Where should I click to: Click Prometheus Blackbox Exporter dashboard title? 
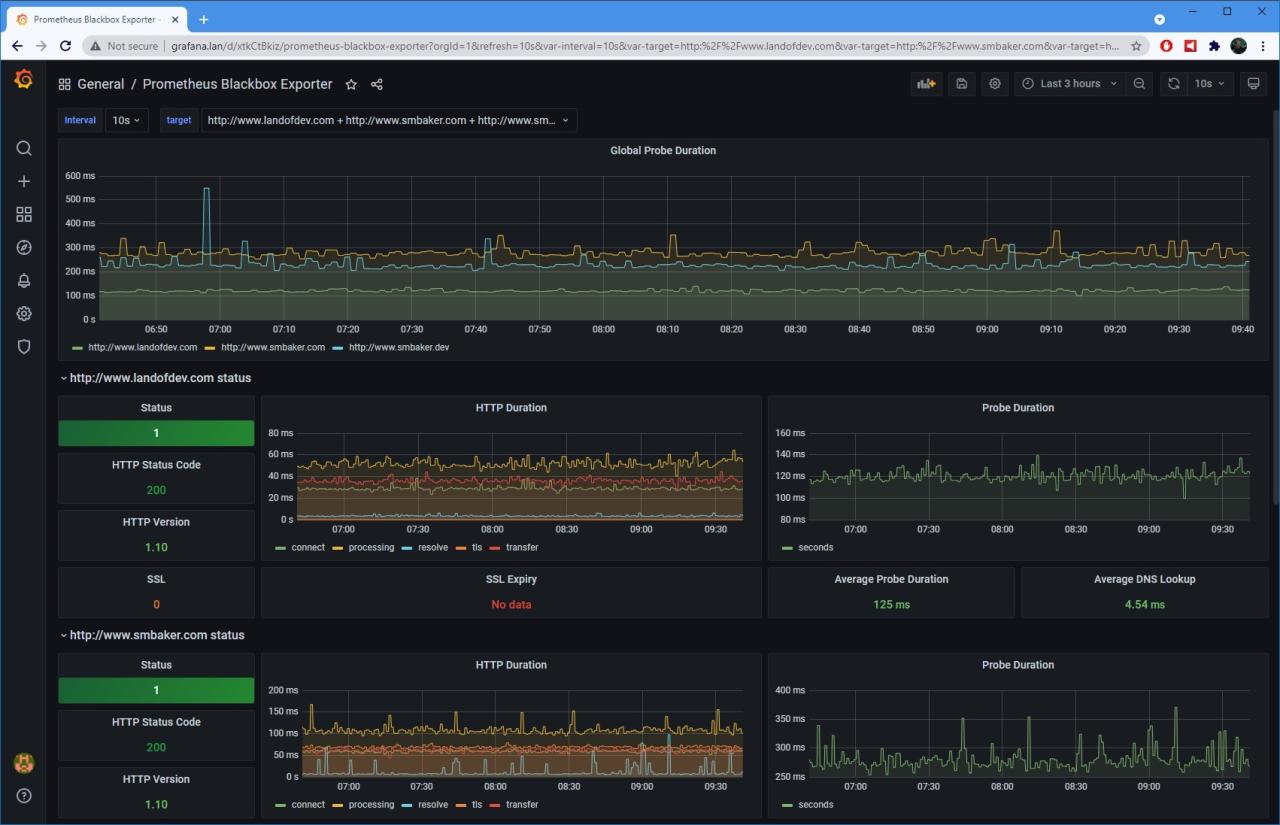[x=238, y=84]
